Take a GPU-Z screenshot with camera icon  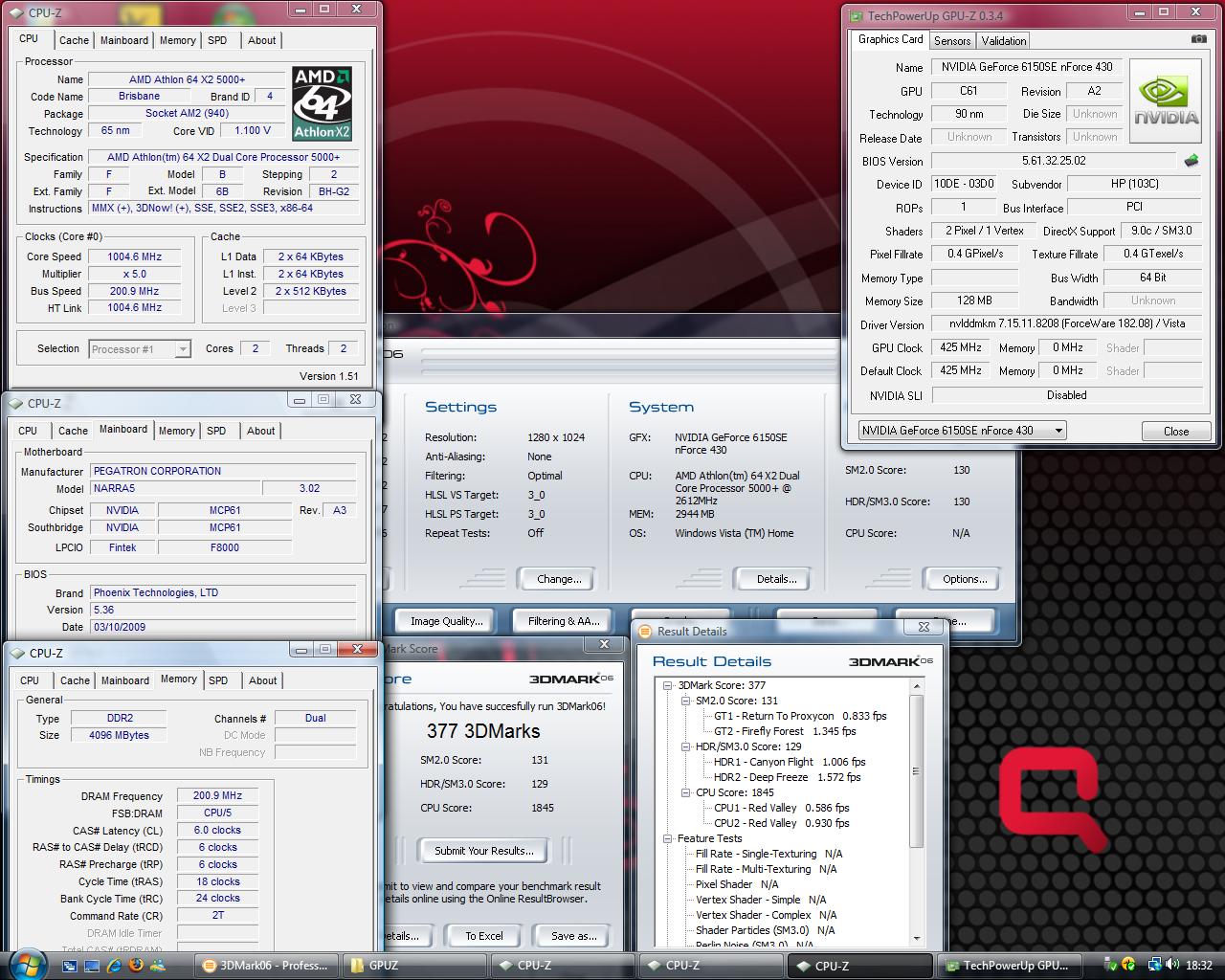[x=1198, y=39]
